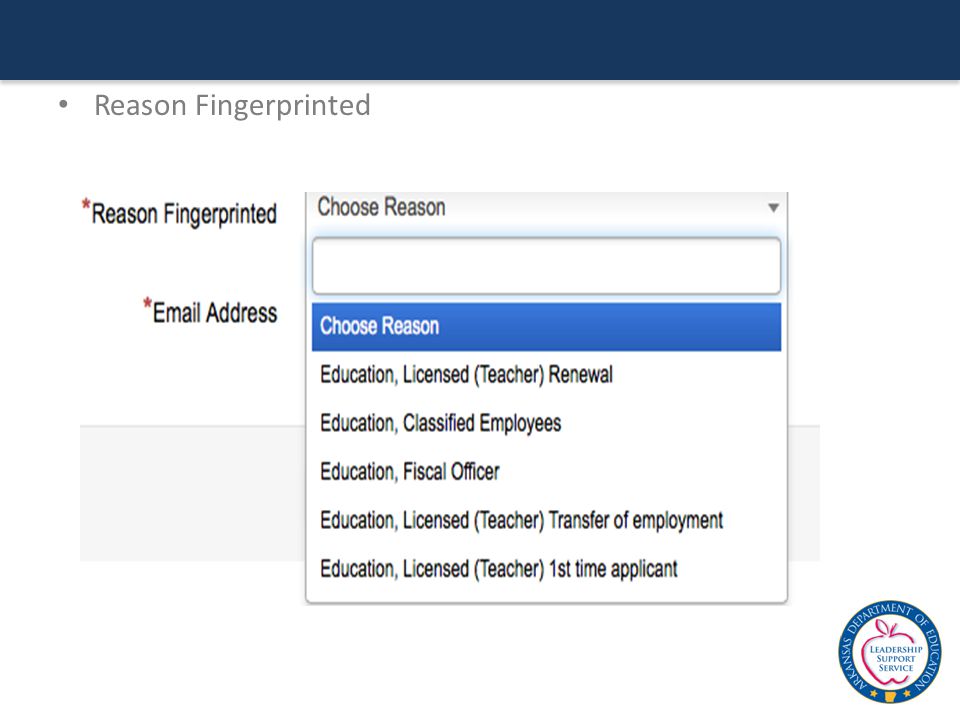Open the Choose Reason combo box

pyautogui.click(x=546, y=208)
